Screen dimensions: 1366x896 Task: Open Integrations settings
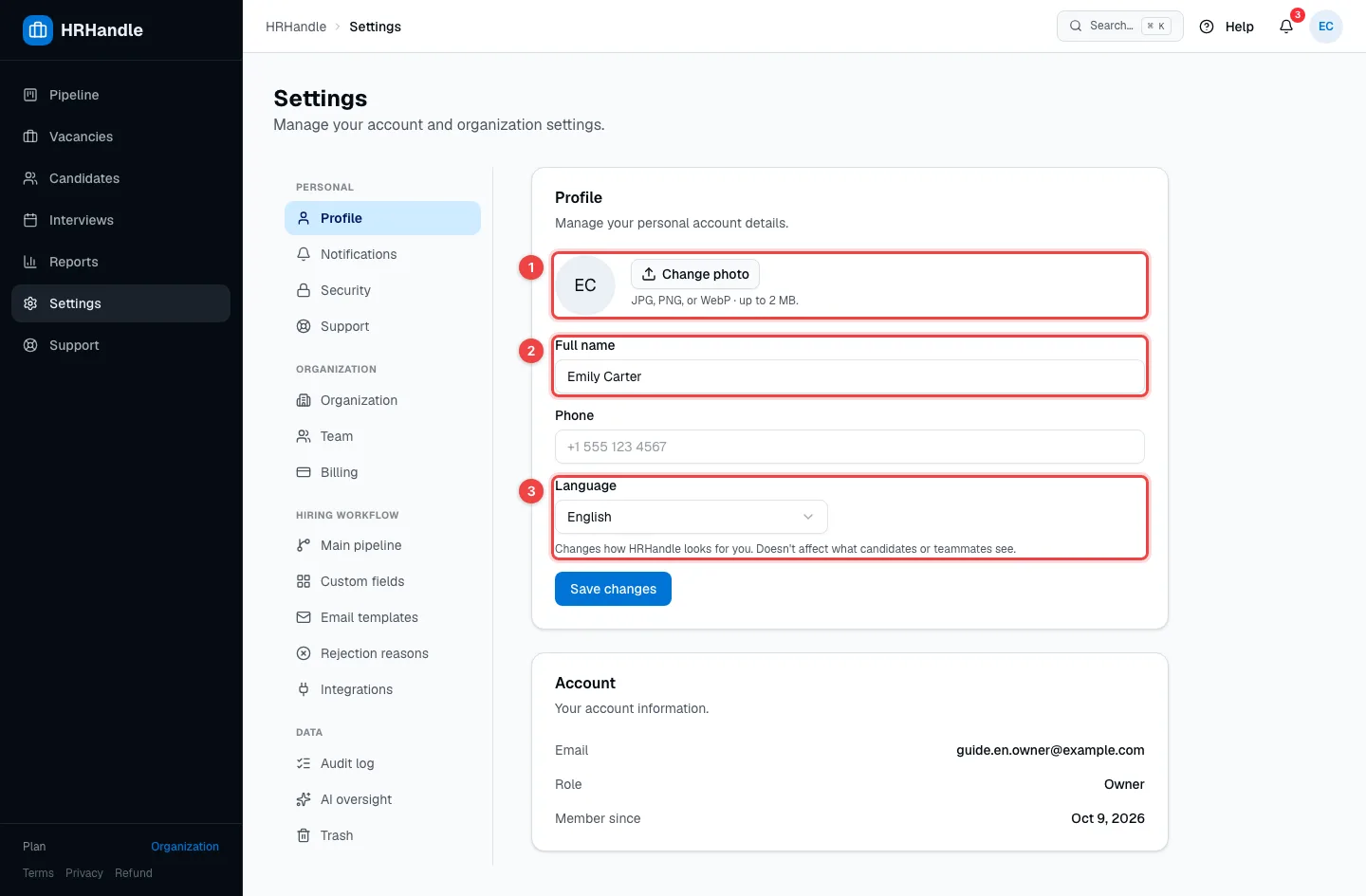382,689
